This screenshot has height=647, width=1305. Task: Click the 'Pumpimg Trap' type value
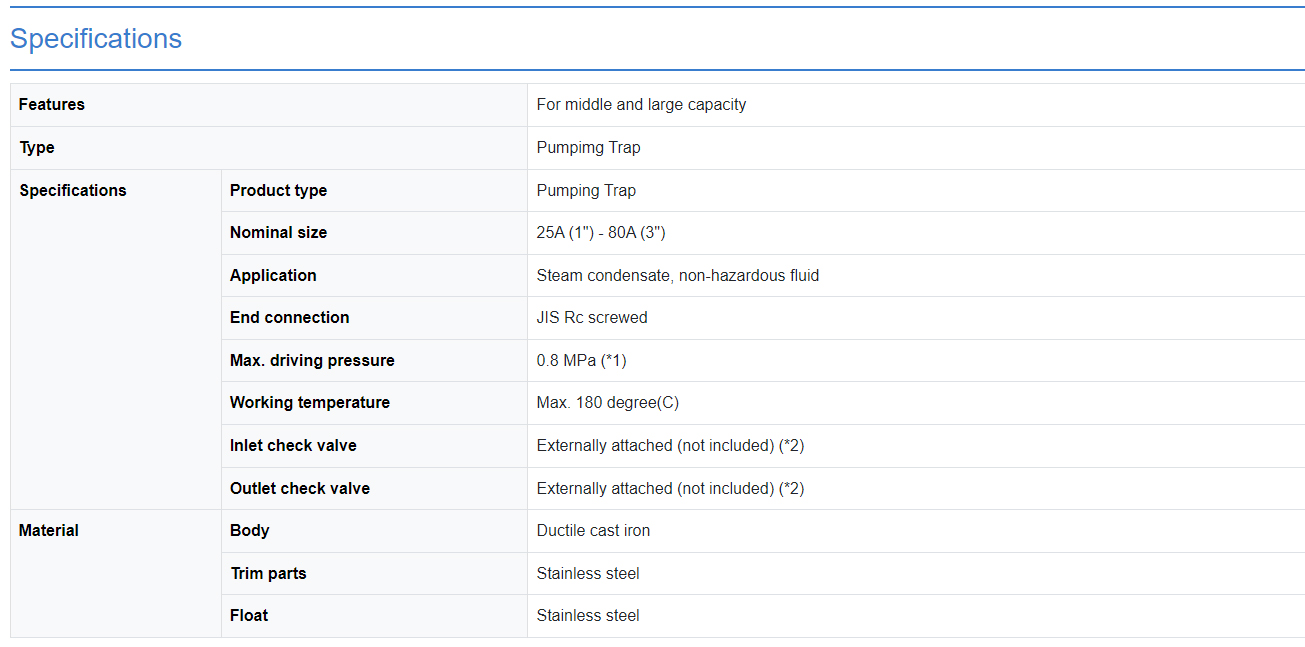(x=588, y=148)
